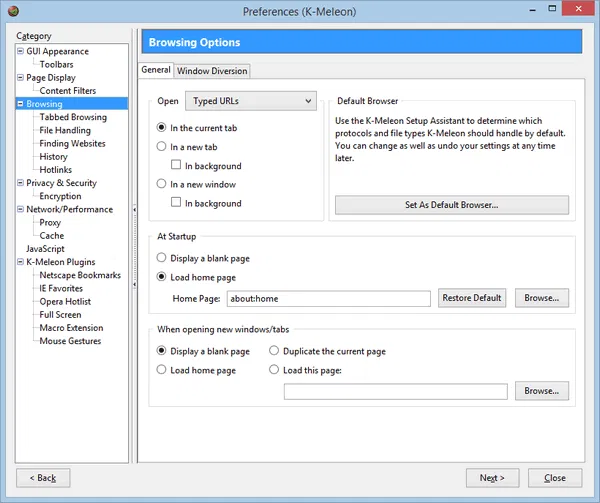Viewport: 600px width, 503px height.
Task: Collapse the K-Meleon Plugins tree node
Action: point(20,263)
